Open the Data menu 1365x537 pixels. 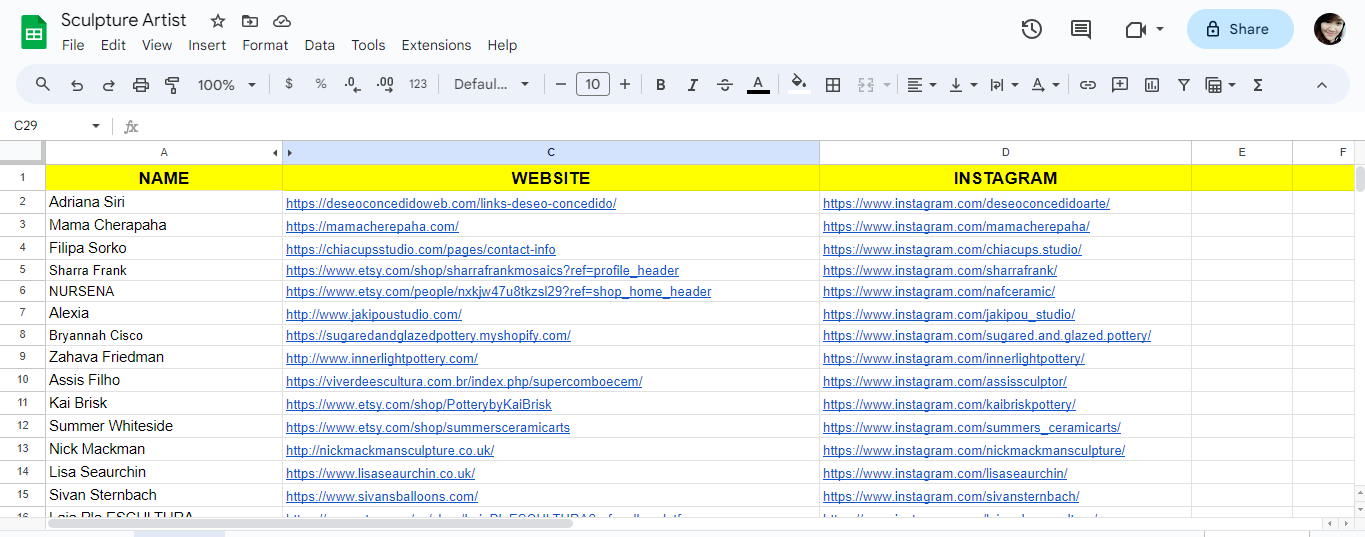click(320, 45)
